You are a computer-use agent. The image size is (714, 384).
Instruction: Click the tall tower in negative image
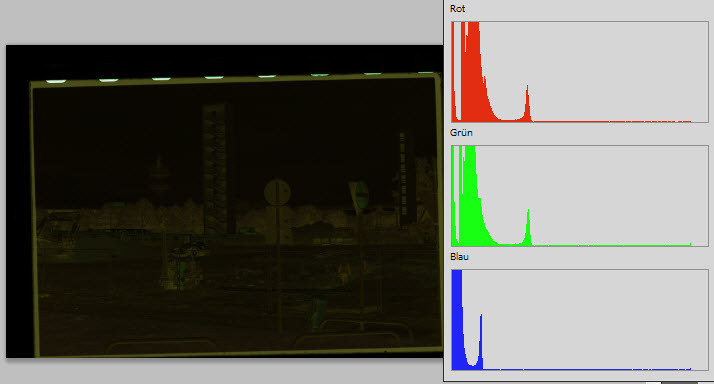pyautogui.click(x=215, y=169)
